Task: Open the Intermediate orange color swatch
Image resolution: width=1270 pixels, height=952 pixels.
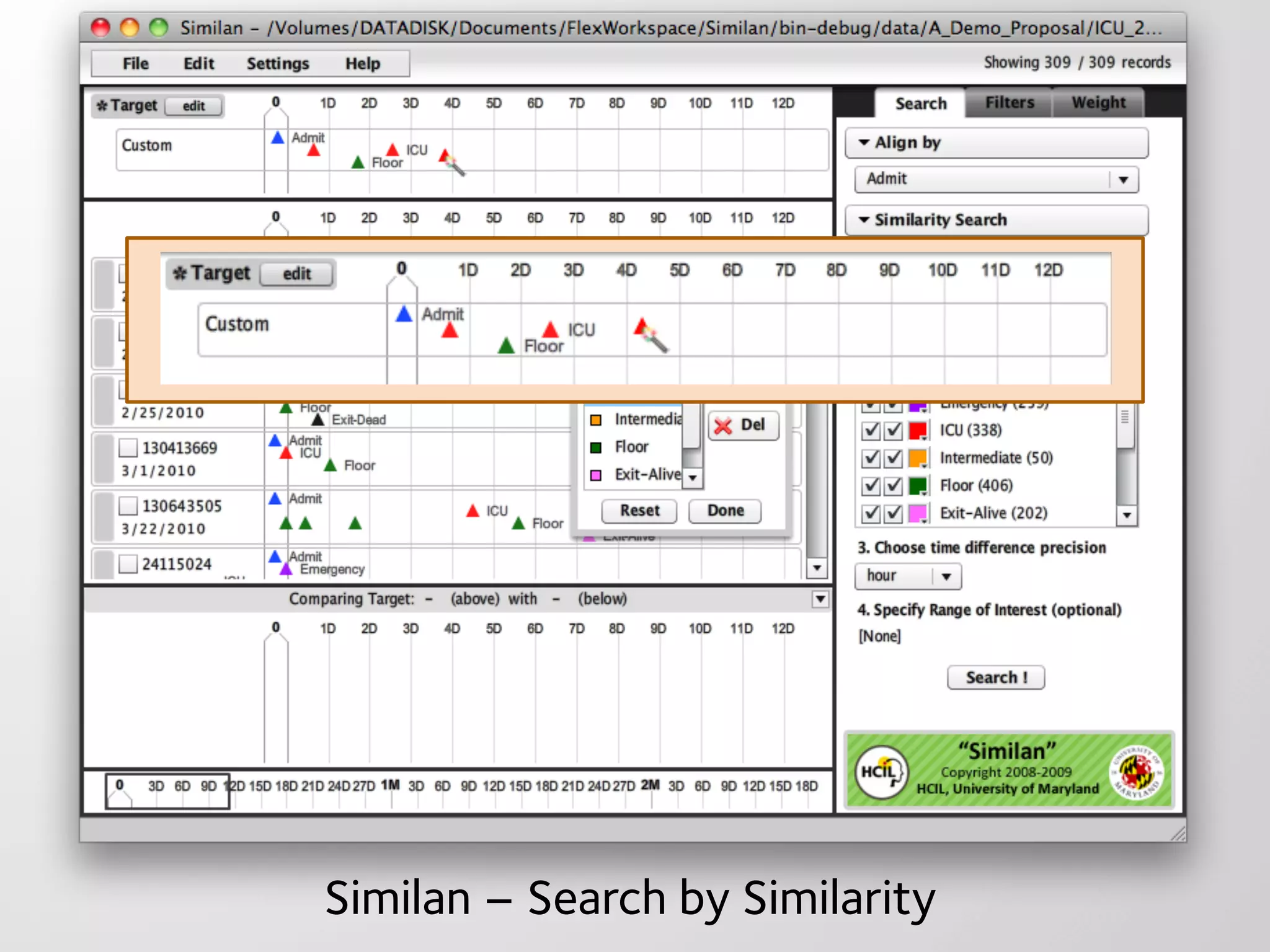Action: coord(918,458)
